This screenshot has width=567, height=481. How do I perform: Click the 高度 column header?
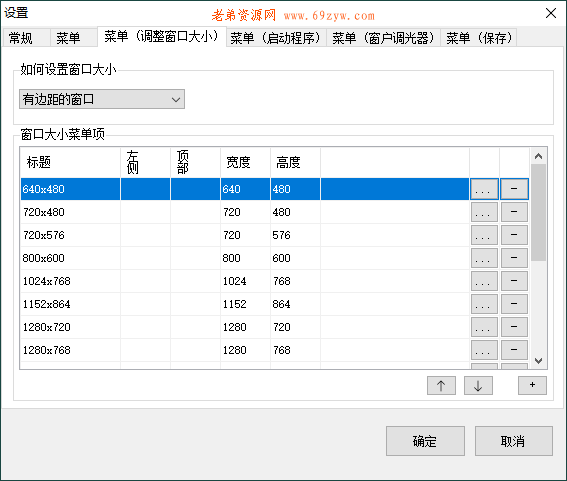[295, 162]
